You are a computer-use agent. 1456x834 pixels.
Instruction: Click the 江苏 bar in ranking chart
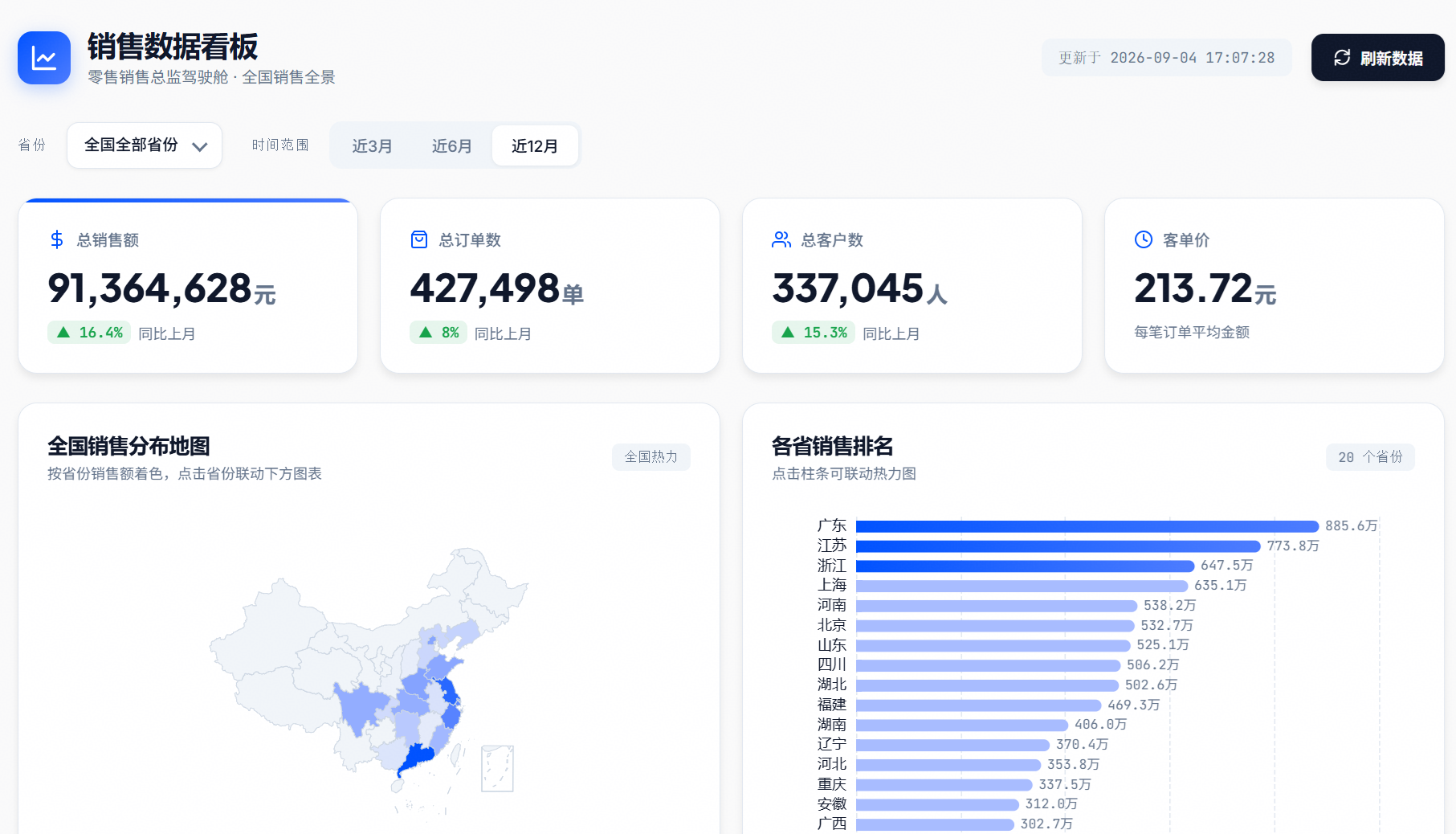(x=1058, y=546)
